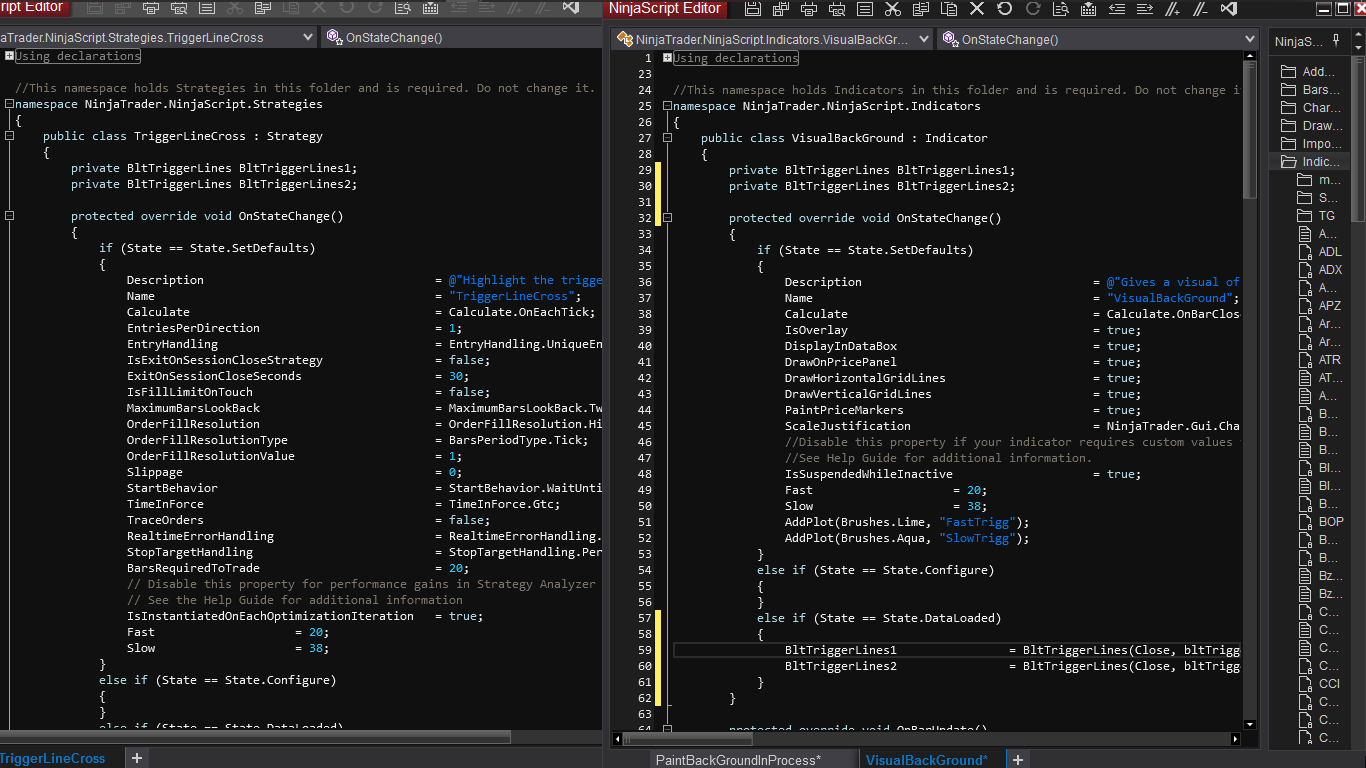The image size is (1366, 768).
Task: Click the Increase indent icon in right toolbar
Action: coord(1144,9)
